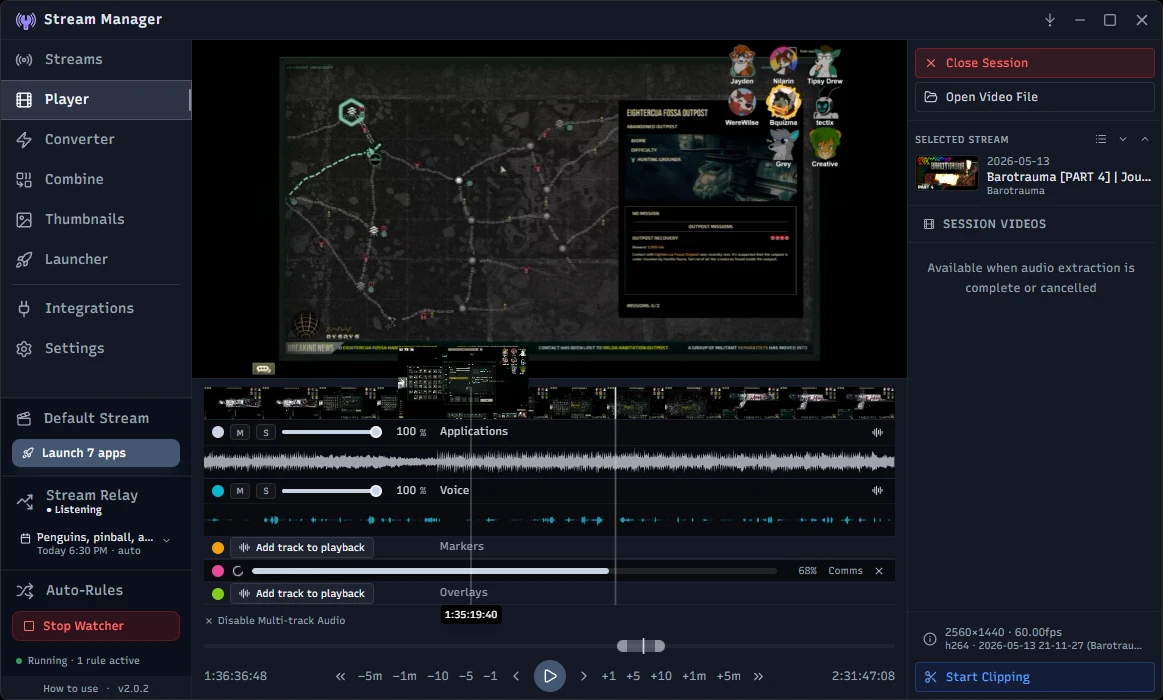The width and height of the screenshot is (1163, 700).
Task: Toggle the orange Markers track dot
Action: click(x=218, y=548)
